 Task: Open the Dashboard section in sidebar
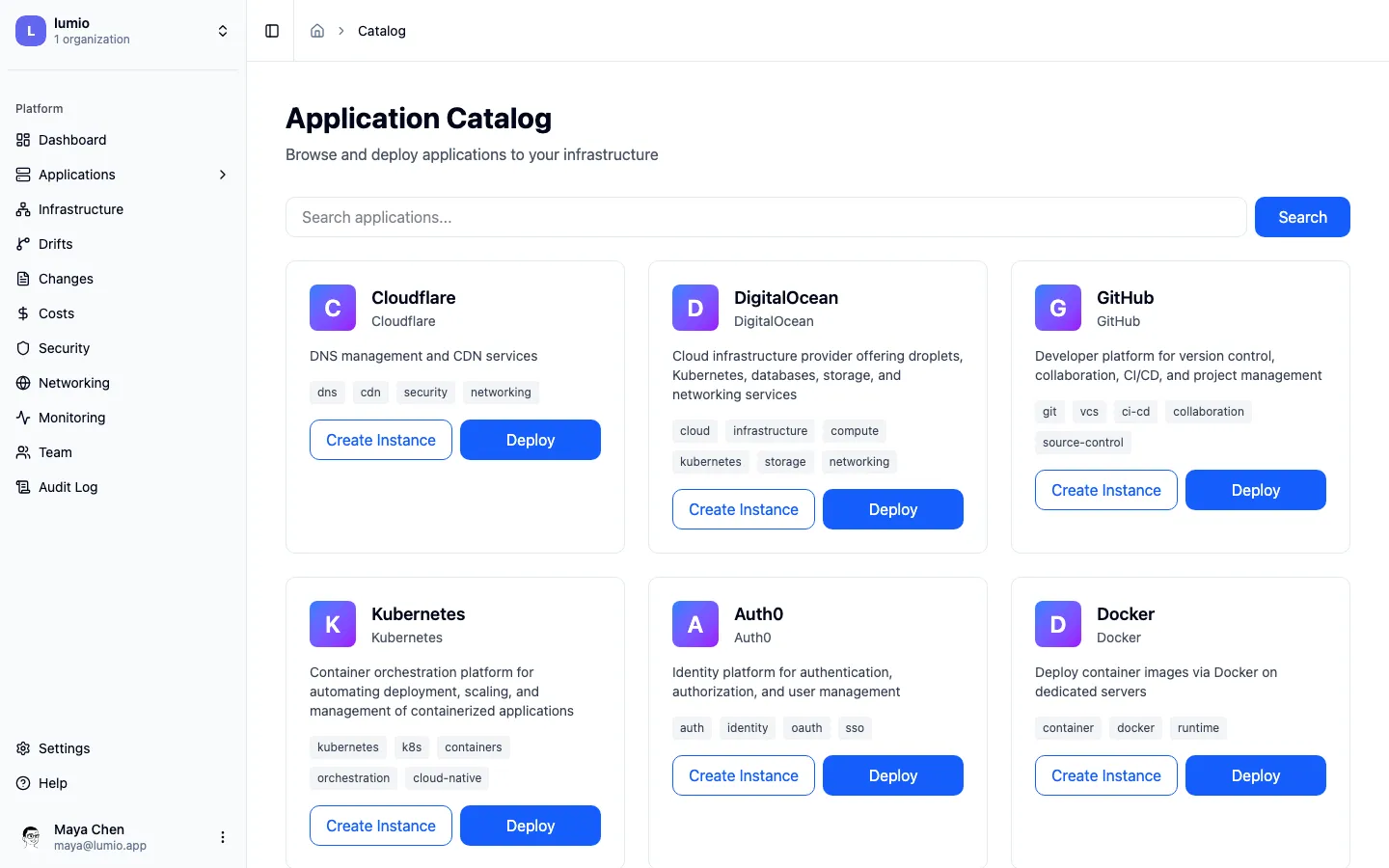[71, 140]
